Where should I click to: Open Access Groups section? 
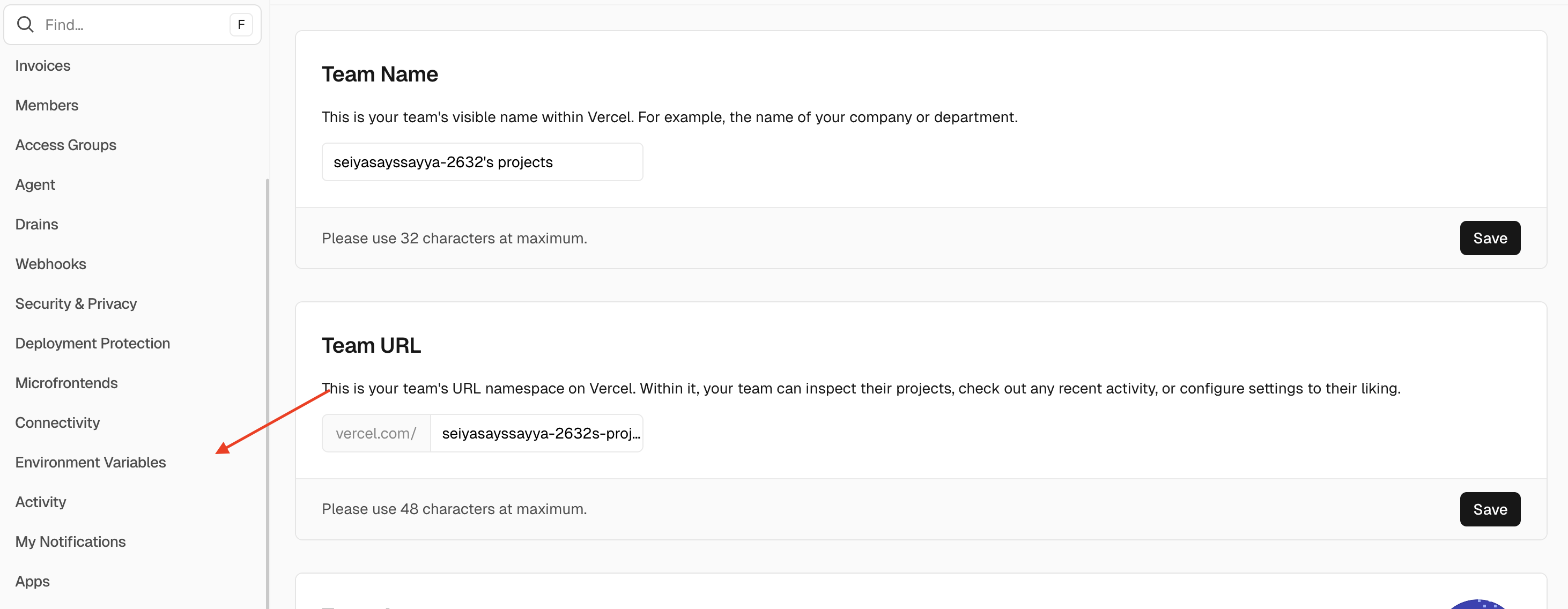pos(66,145)
